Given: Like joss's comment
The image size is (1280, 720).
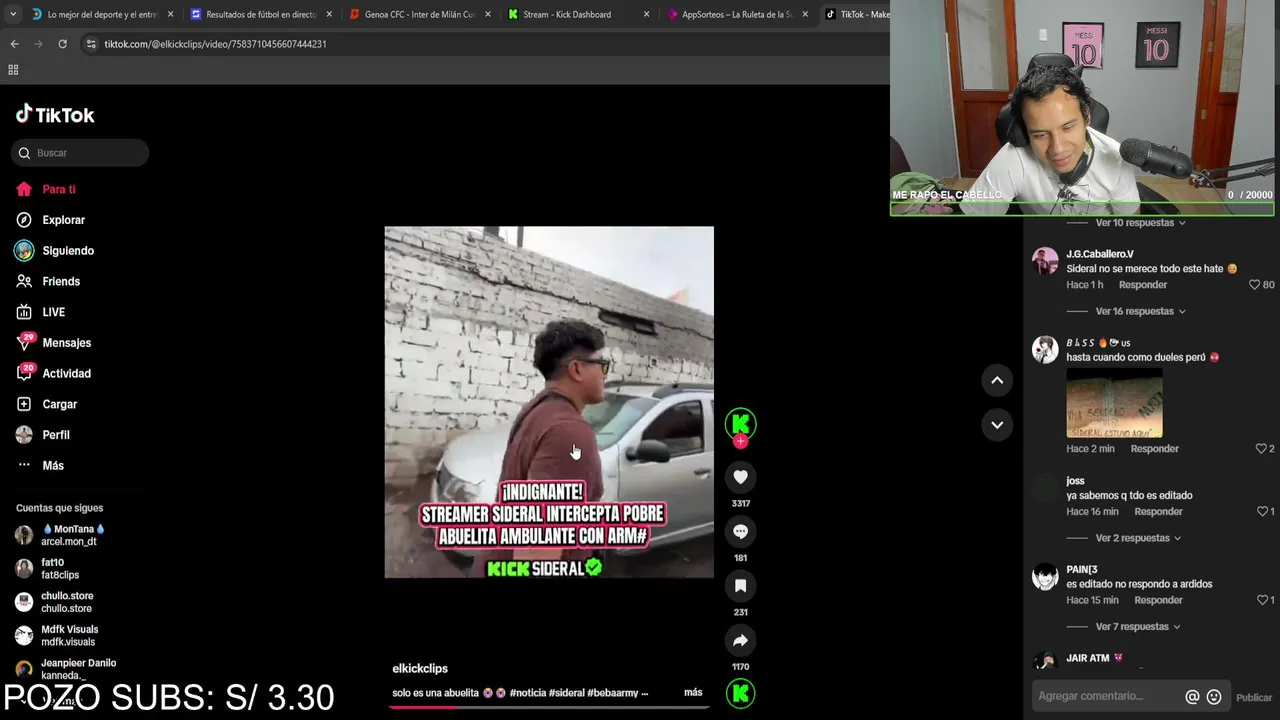Looking at the screenshot, I should click(1262, 512).
